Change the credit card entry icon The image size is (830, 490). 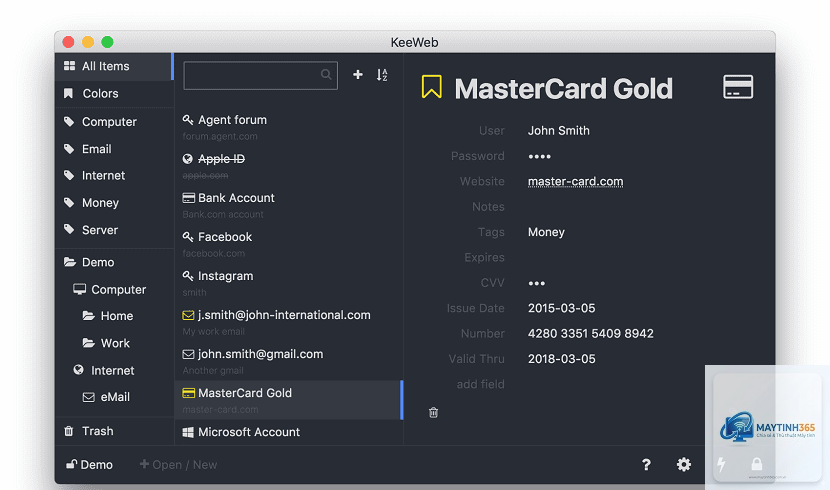click(x=738, y=87)
